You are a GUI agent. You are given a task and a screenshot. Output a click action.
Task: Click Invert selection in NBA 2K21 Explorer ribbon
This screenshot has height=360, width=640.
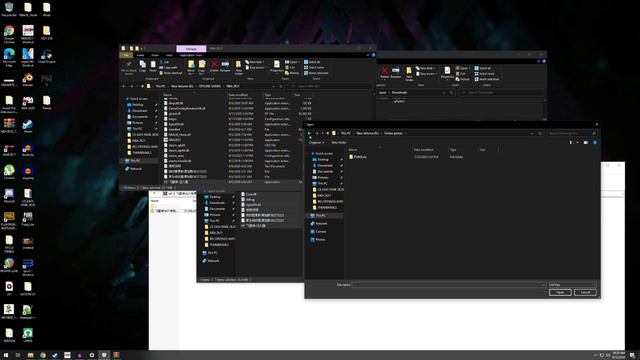pyautogui.click(x=316, y=73)
